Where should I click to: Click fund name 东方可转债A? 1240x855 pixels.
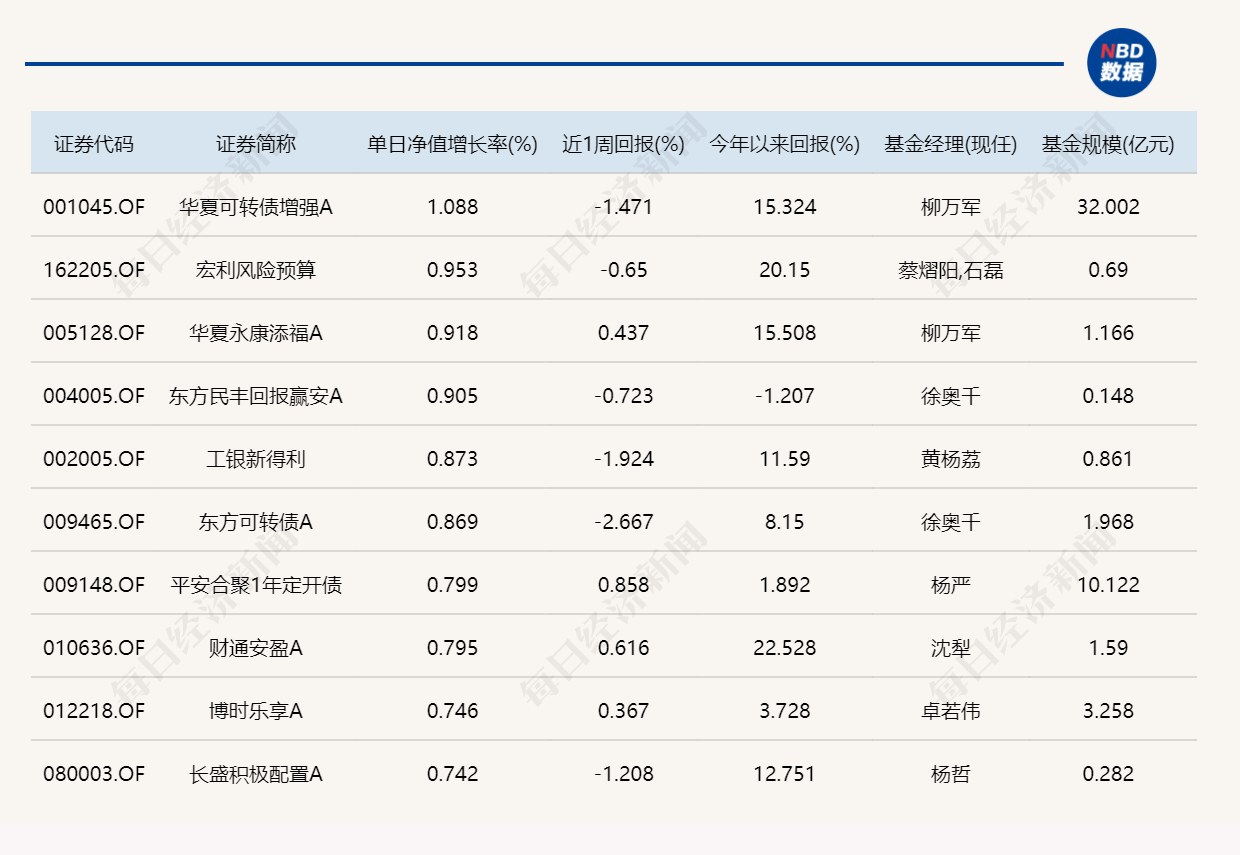click(x=256, y=522)
